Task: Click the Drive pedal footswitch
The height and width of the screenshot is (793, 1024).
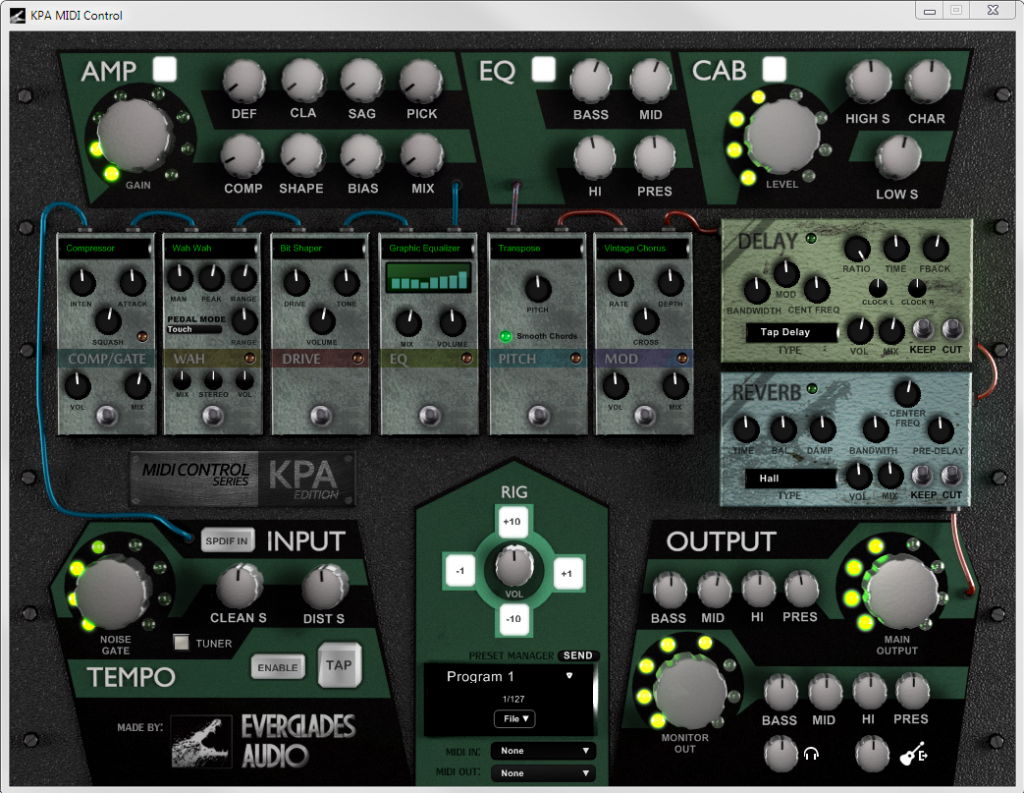Action: (x=322, y=415)
